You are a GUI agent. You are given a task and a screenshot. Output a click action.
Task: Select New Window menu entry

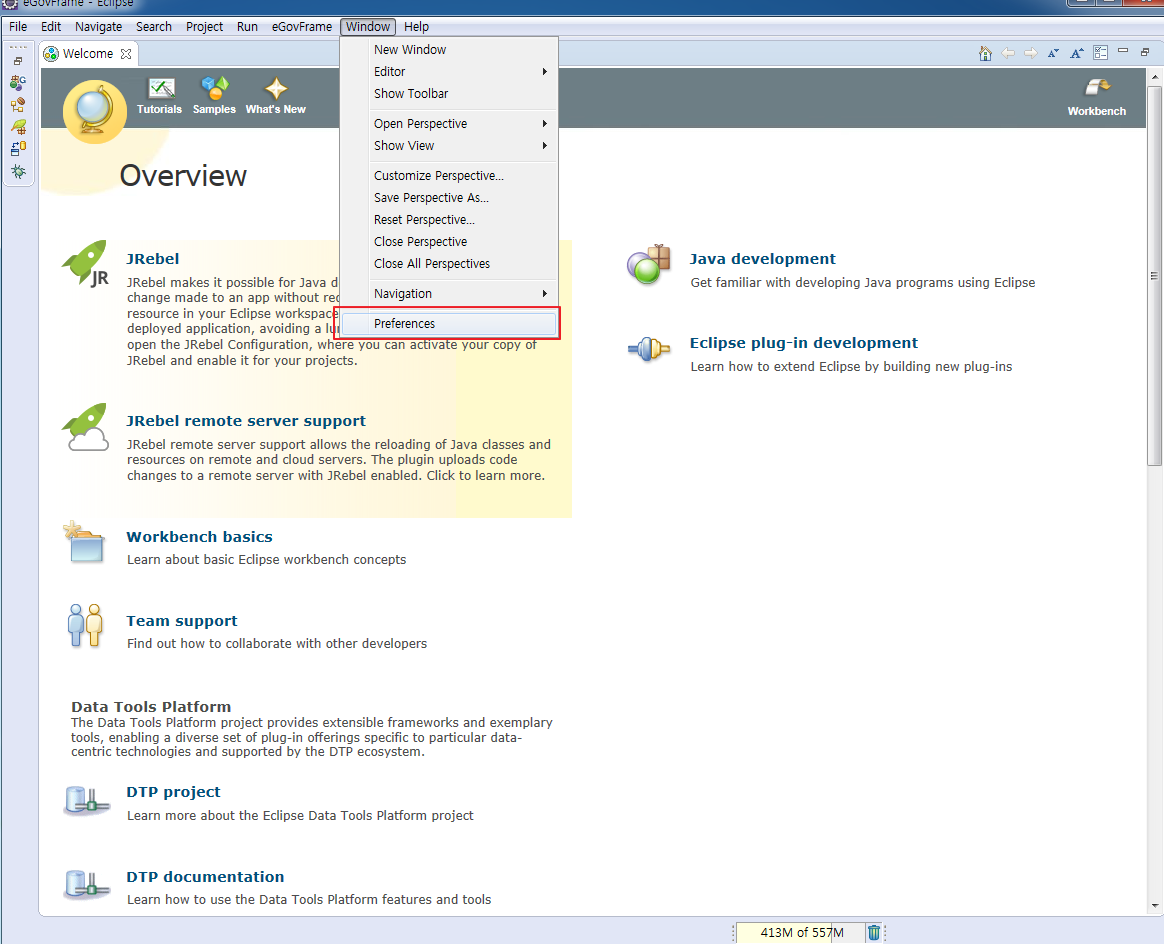(449, 49)
